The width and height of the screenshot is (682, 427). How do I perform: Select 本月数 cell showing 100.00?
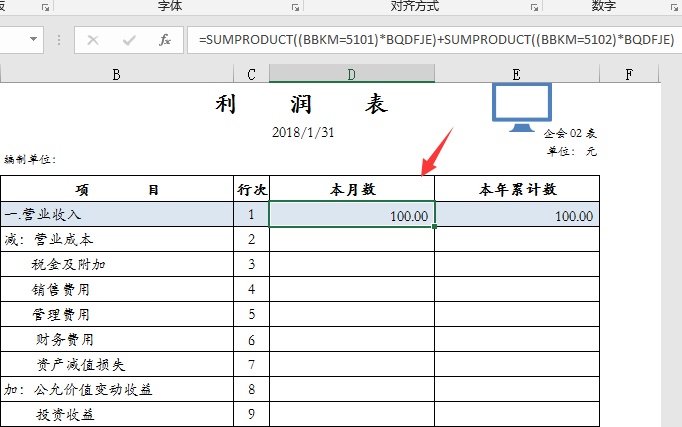352,214
